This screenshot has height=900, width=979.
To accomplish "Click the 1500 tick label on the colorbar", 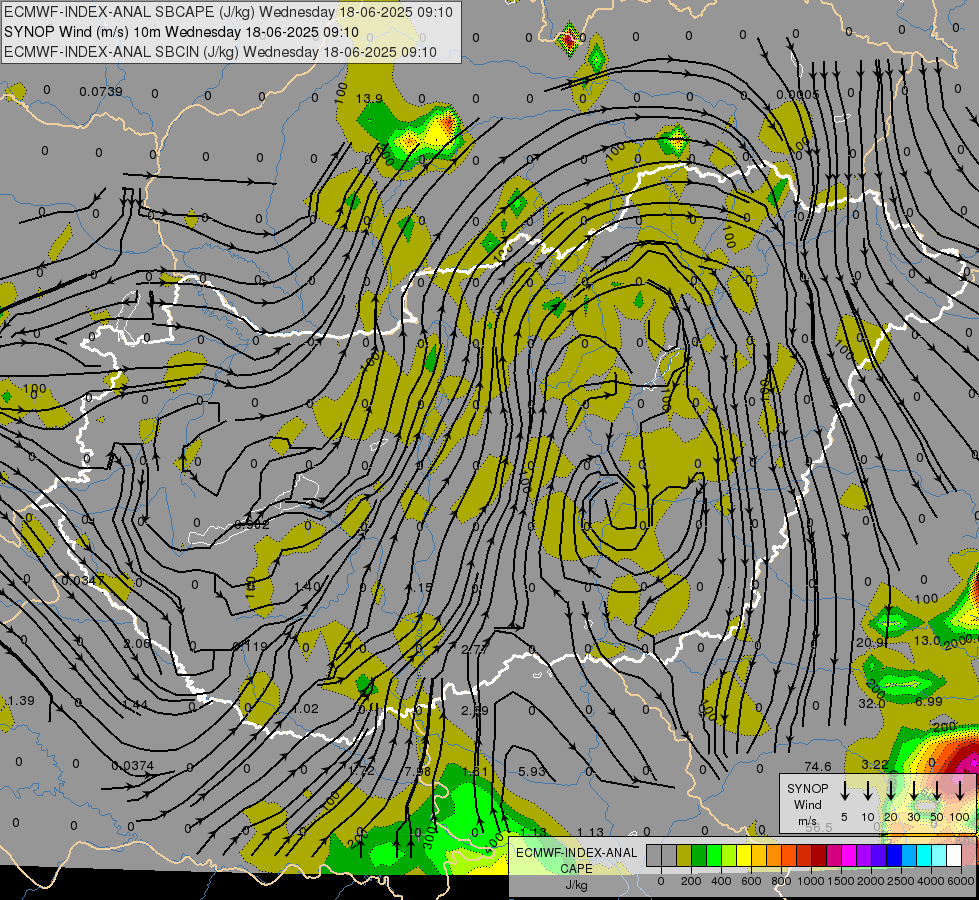I will tap(840, 881).
